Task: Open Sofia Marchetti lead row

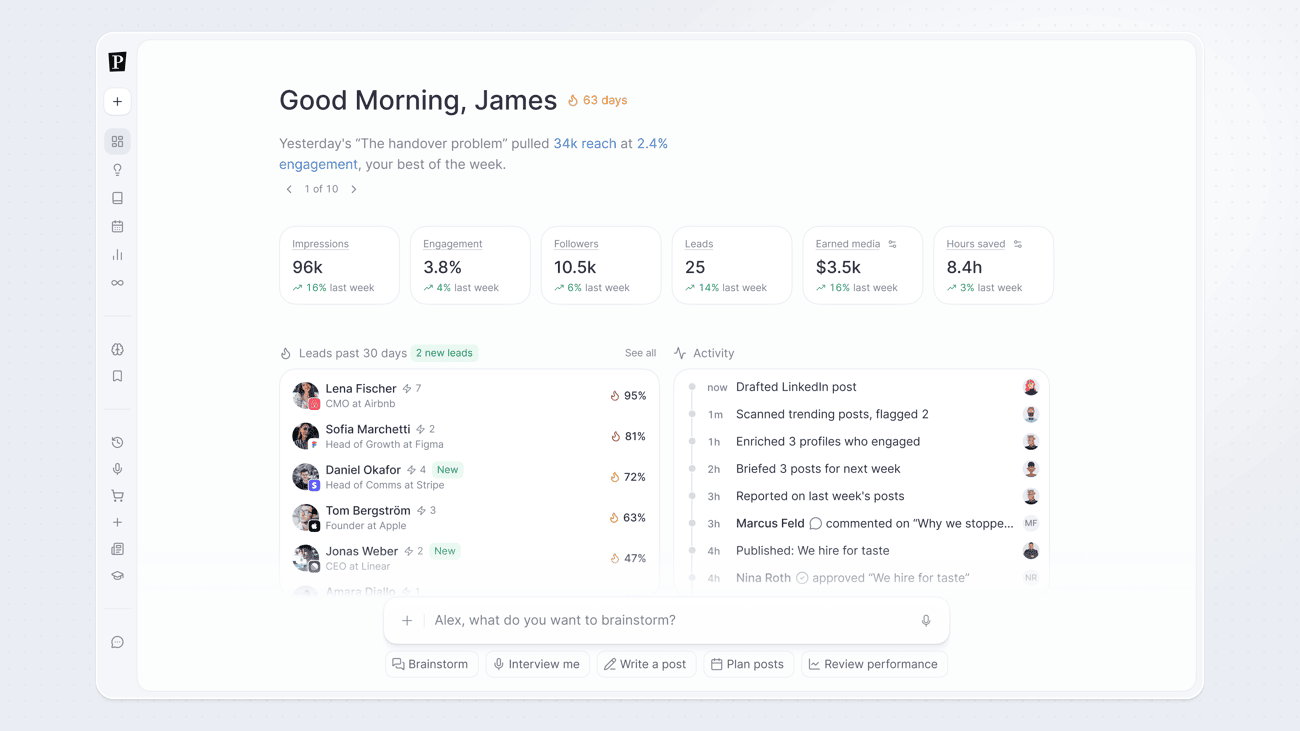Action: tap(469, 437)
